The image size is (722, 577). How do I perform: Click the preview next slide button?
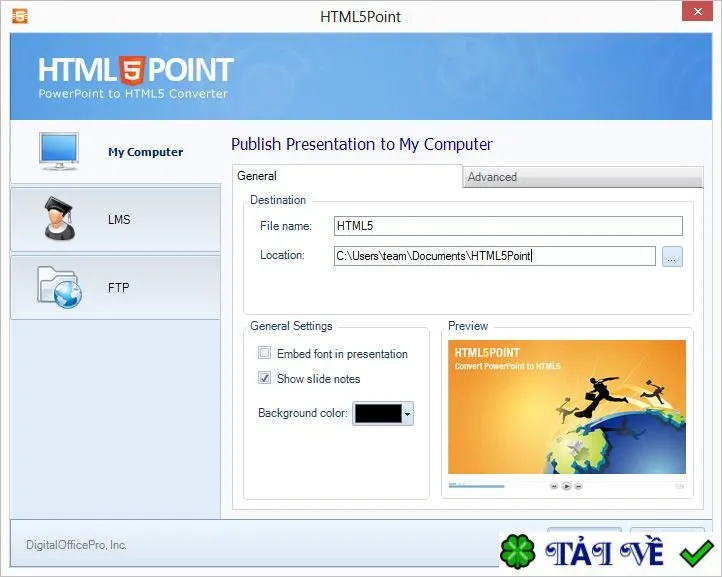(578, 486)
